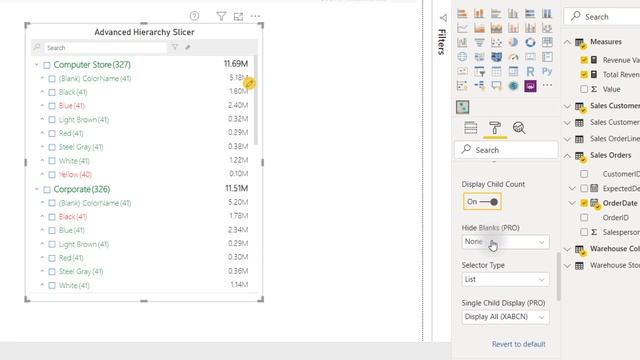
Task: Select the Stacked bar chart visual
Action: pyautogui.click(x=462, y=13)
